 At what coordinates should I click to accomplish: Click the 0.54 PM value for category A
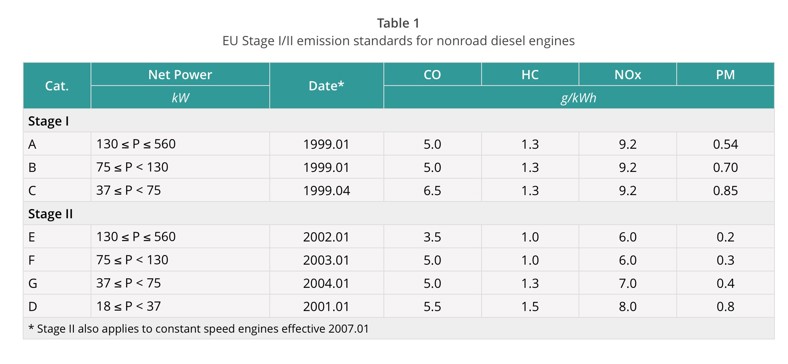pos(725,144)
